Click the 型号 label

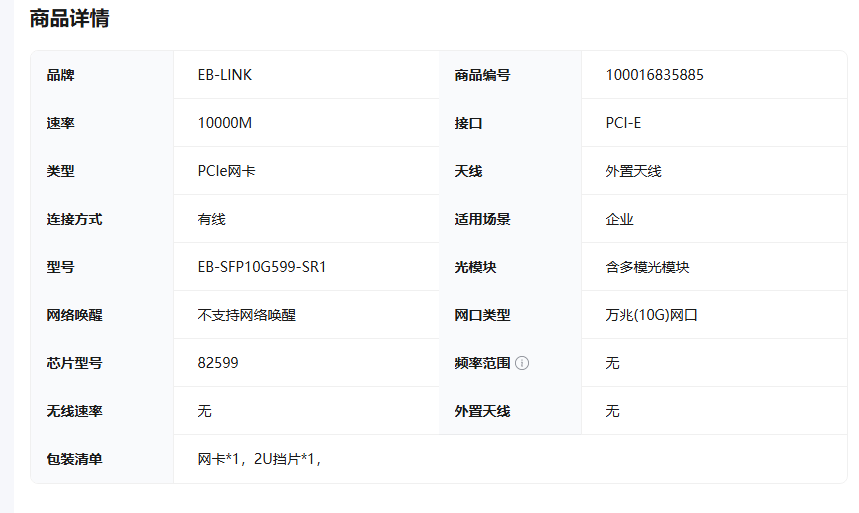click(60, 267)
